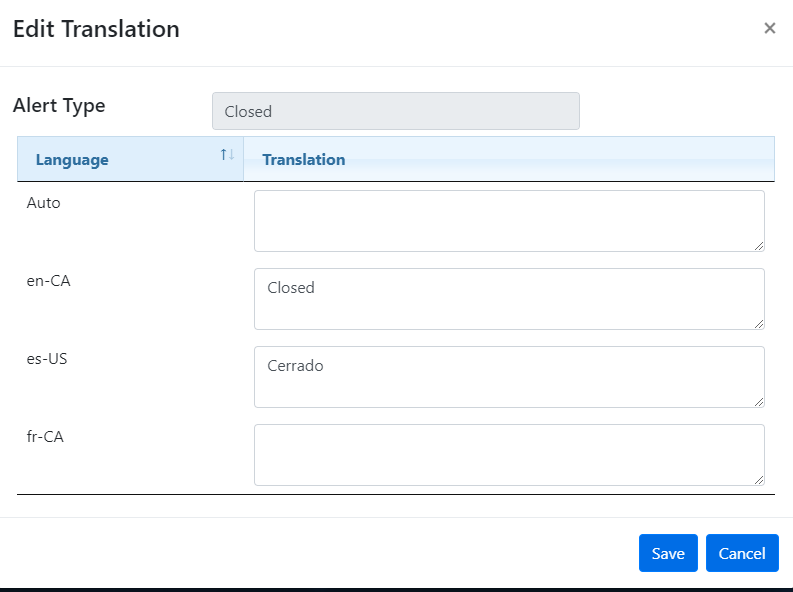The width and height of the screenshot is (793, 592).
Task: Focus the en-CA translation text box
Action: [x=508, y=298]
